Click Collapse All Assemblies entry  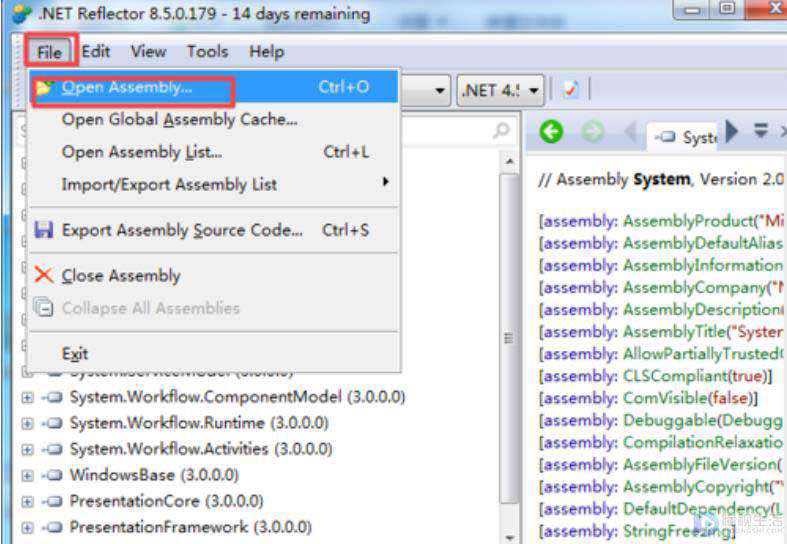215,308
